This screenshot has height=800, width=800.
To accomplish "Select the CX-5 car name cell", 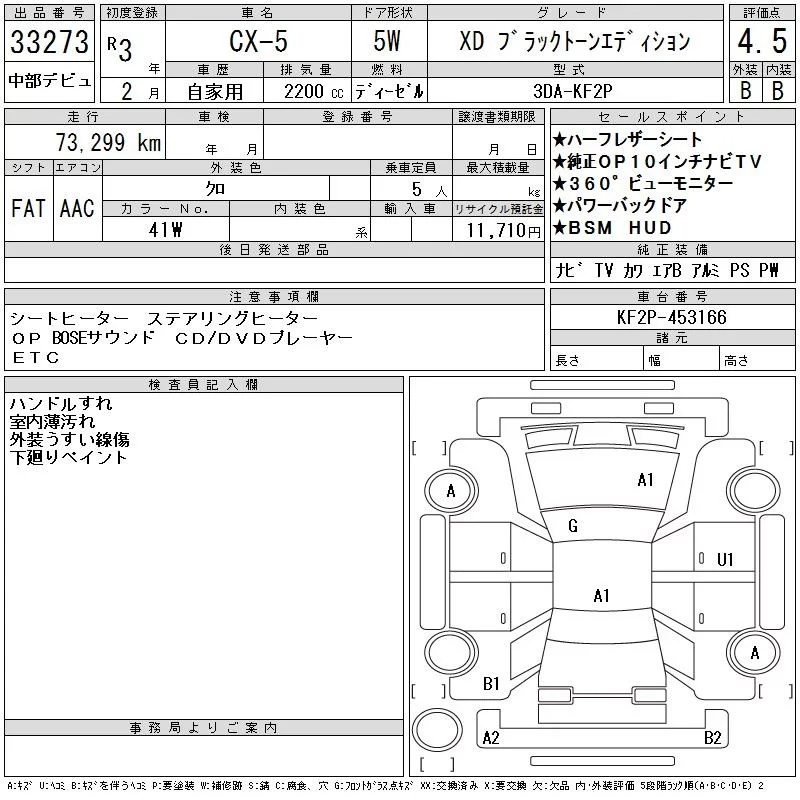I will 256,43.
